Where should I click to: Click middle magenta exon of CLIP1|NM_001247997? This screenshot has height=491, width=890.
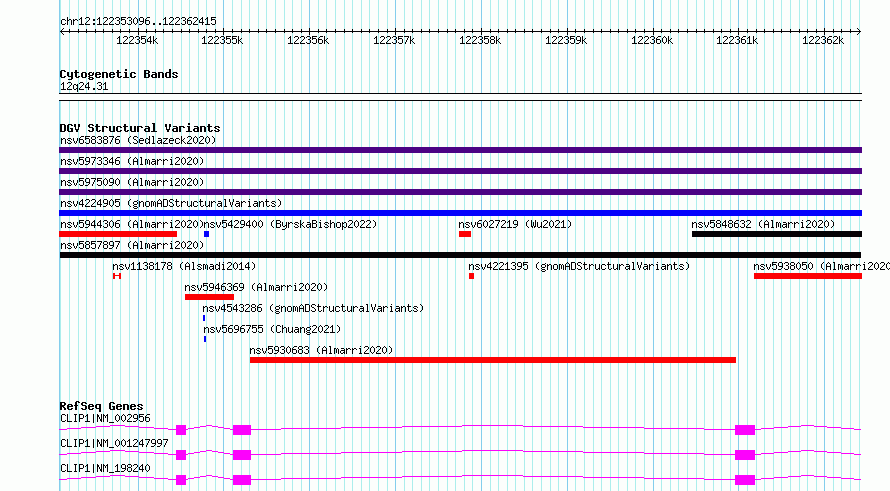(242, 455)
